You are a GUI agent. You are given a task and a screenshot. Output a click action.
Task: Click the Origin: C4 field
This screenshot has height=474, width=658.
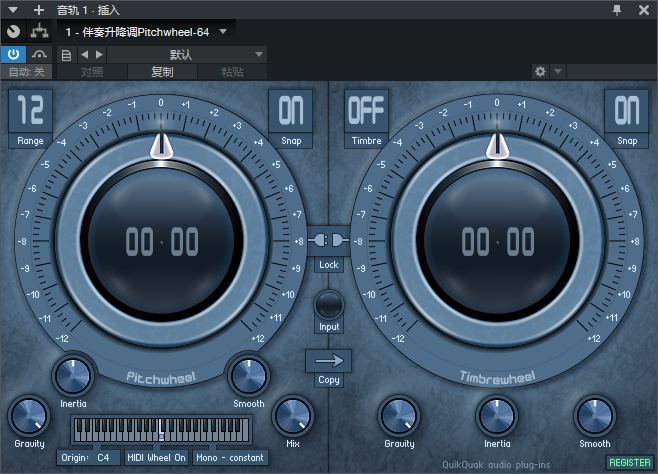(x=89, y=458)
